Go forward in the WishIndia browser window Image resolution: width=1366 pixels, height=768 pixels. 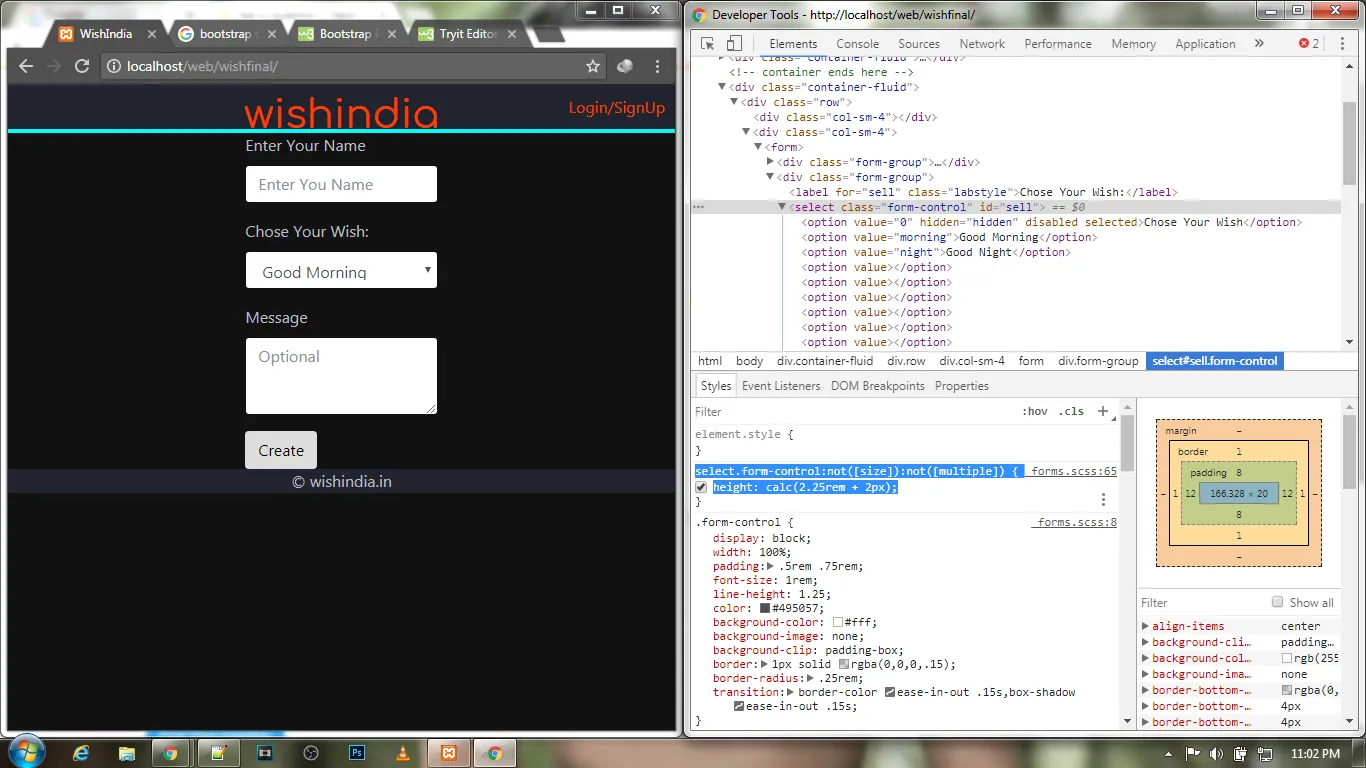point(54,66)
